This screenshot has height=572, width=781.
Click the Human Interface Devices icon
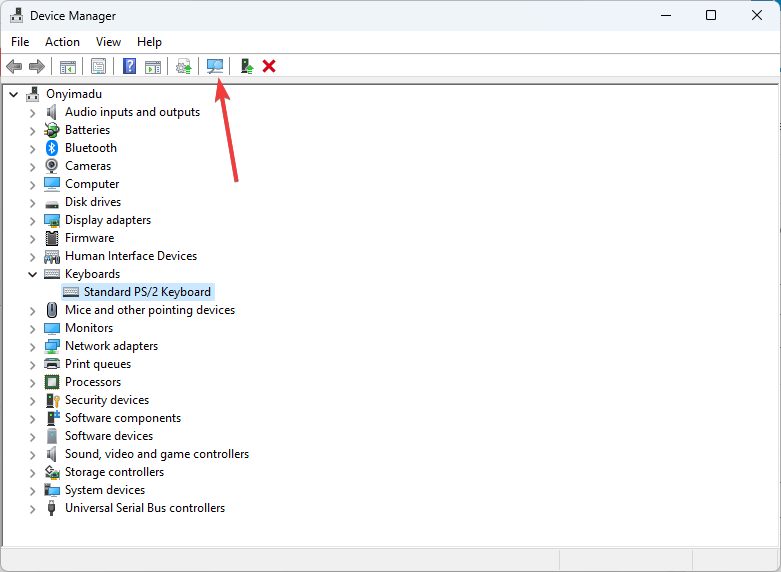[x=52, y=257]
